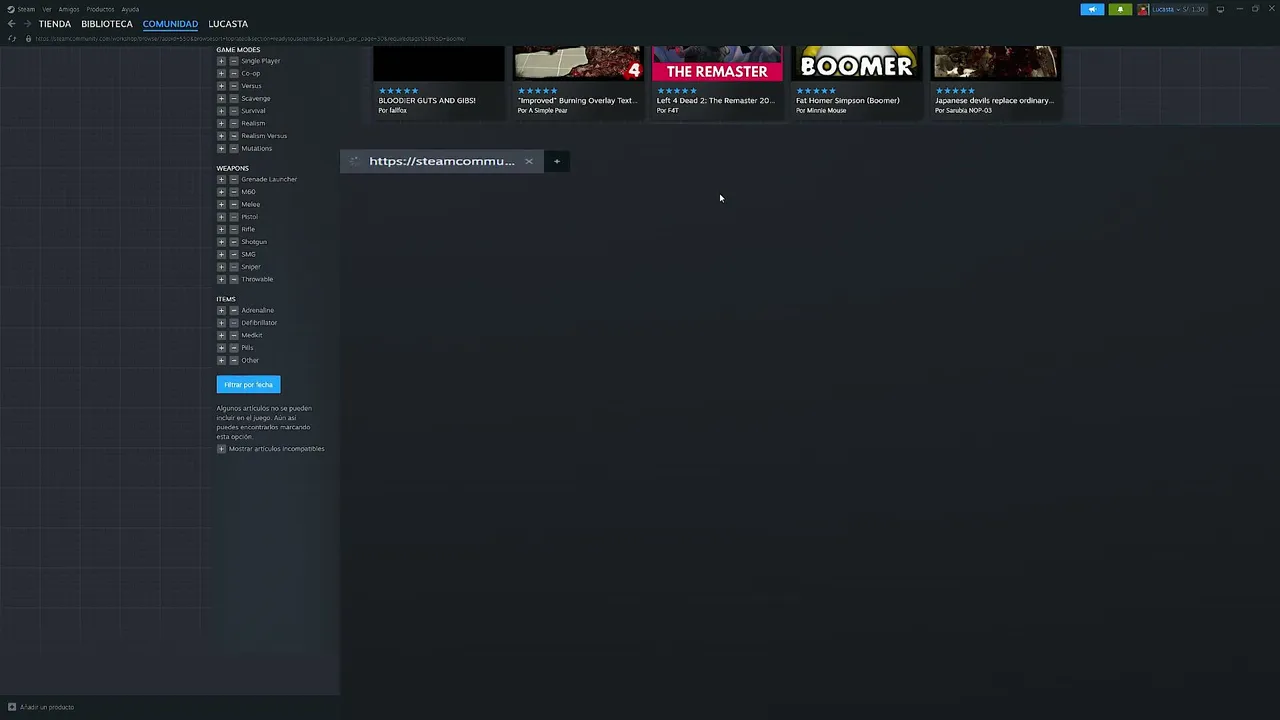
Task: Include SMG tag with plus
Action: [x=221, y=254]
